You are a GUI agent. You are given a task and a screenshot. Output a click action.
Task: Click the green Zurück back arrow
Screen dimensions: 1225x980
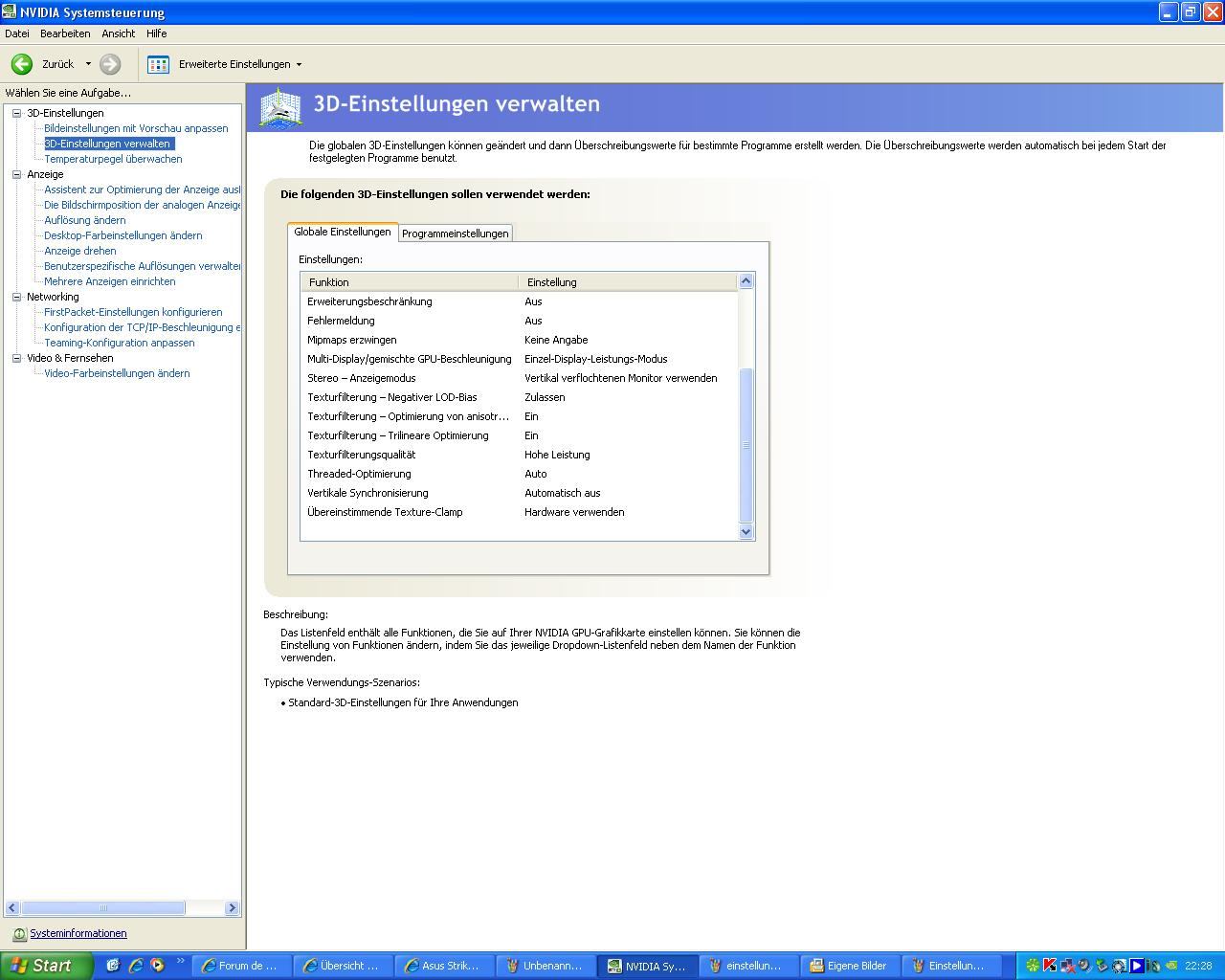[22, 64]
